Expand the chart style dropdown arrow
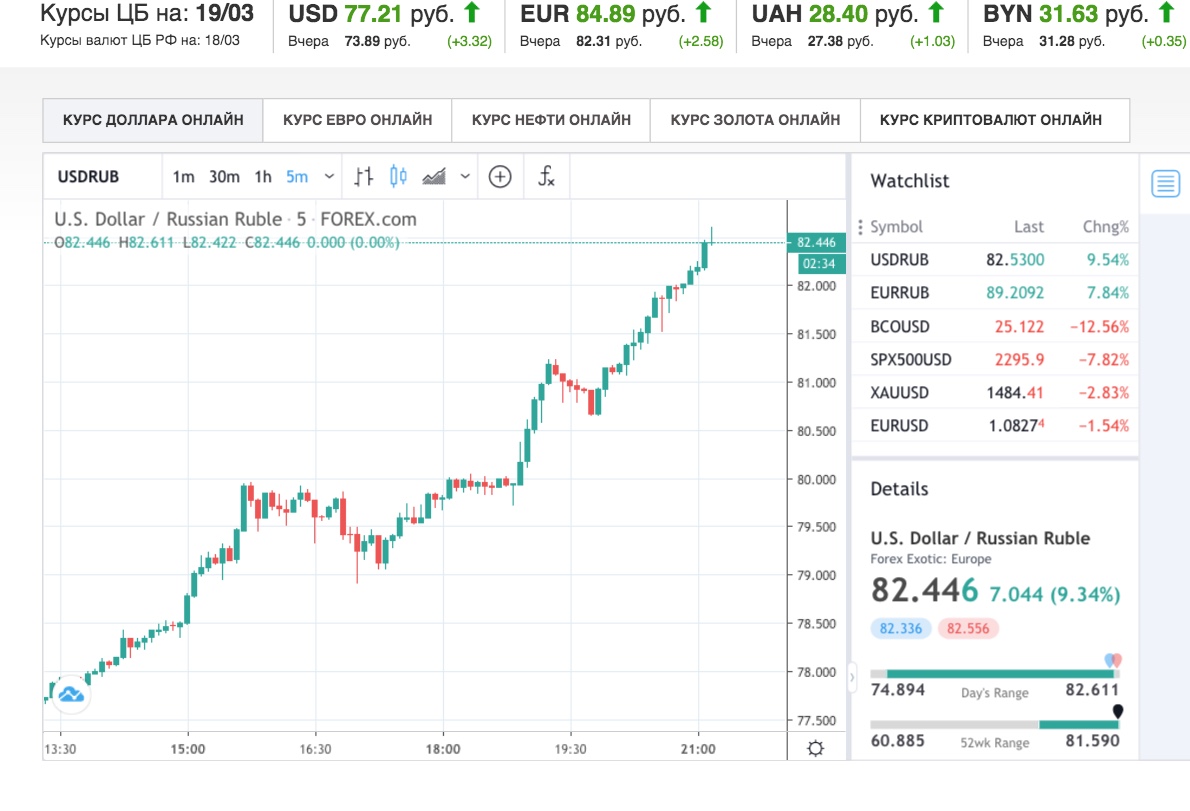 [x=465, y=176]
